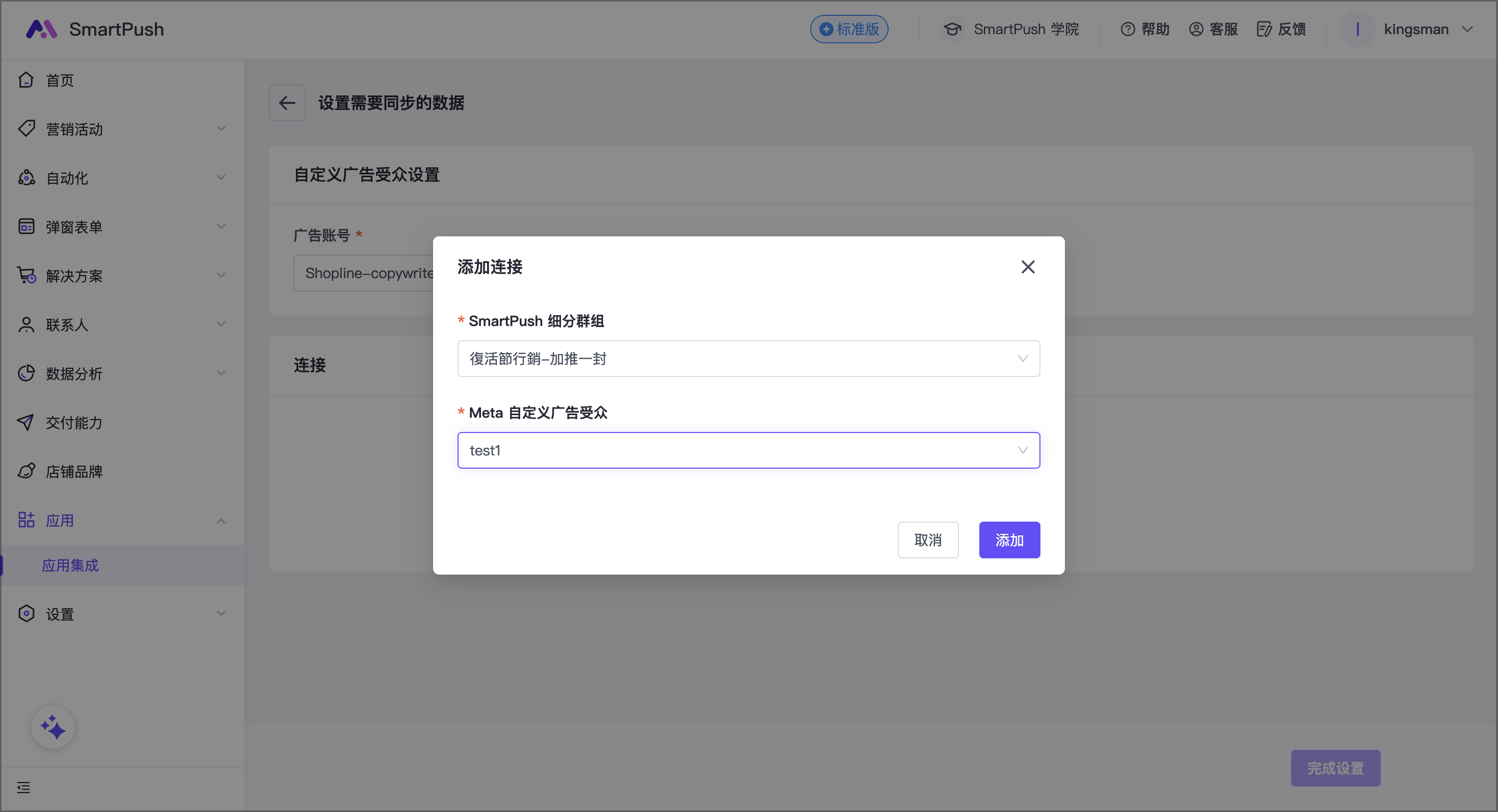This screenshot has height=812, width=1498.
Task: Click the 连接 section heading
Action: [x=309, y=365]
